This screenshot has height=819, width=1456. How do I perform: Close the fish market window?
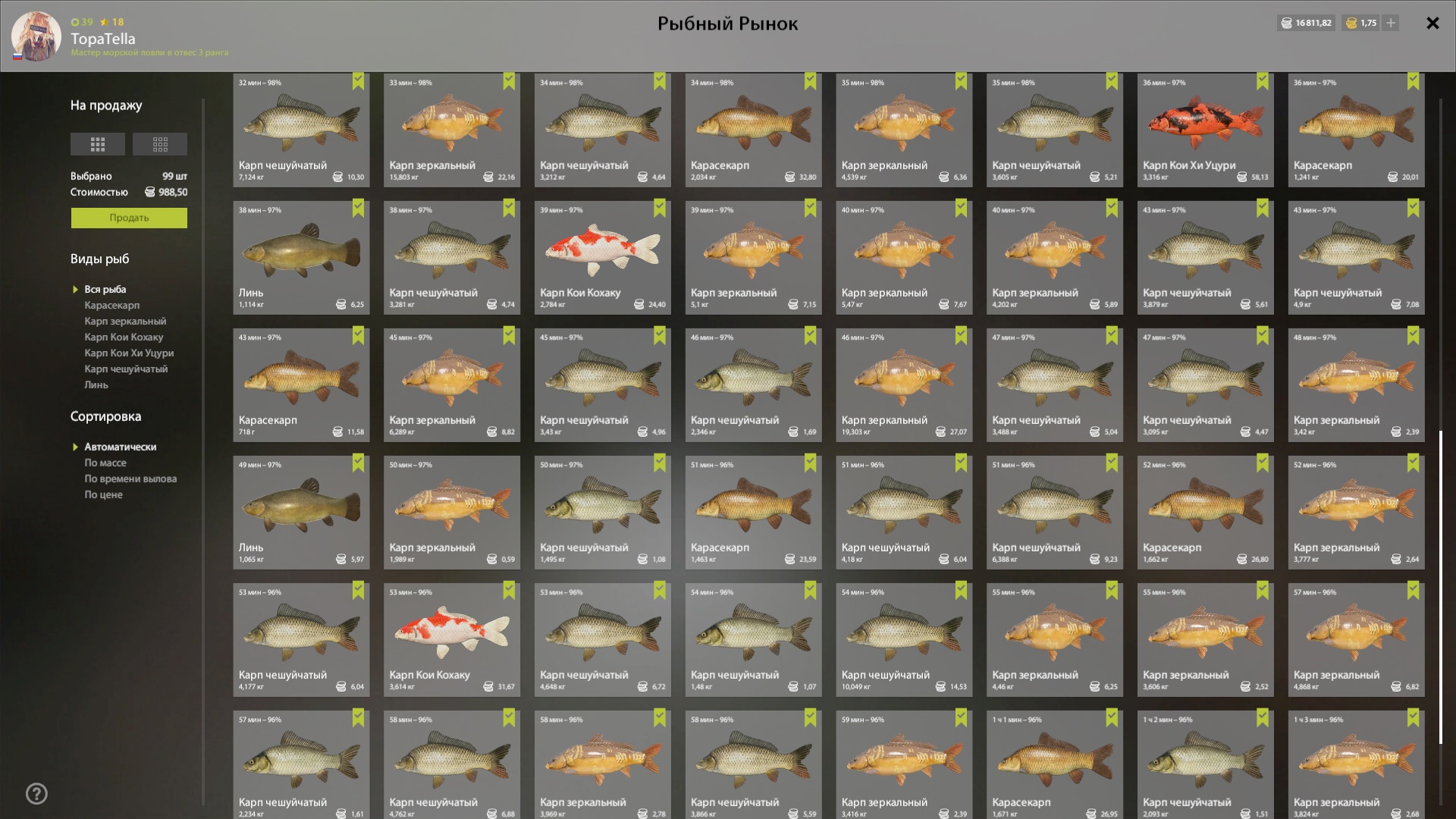pyautogui.click(x=1432, y=24)
